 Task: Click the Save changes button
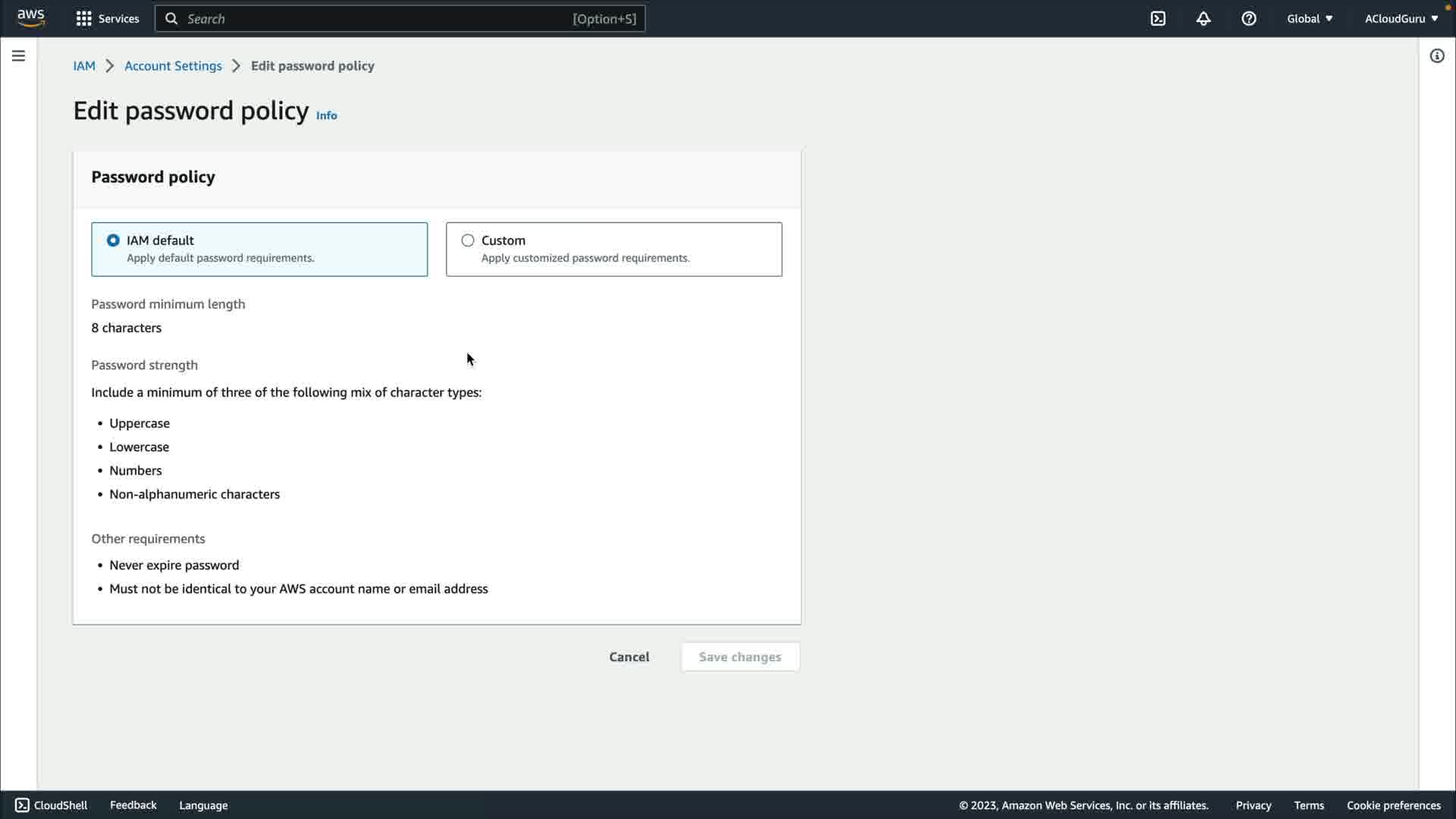coord(739,657)
